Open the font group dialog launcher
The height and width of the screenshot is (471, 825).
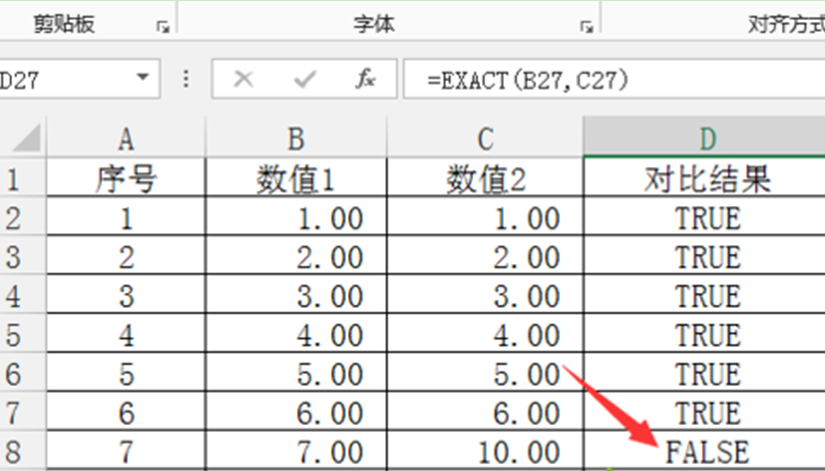click(x=586, y=29)
